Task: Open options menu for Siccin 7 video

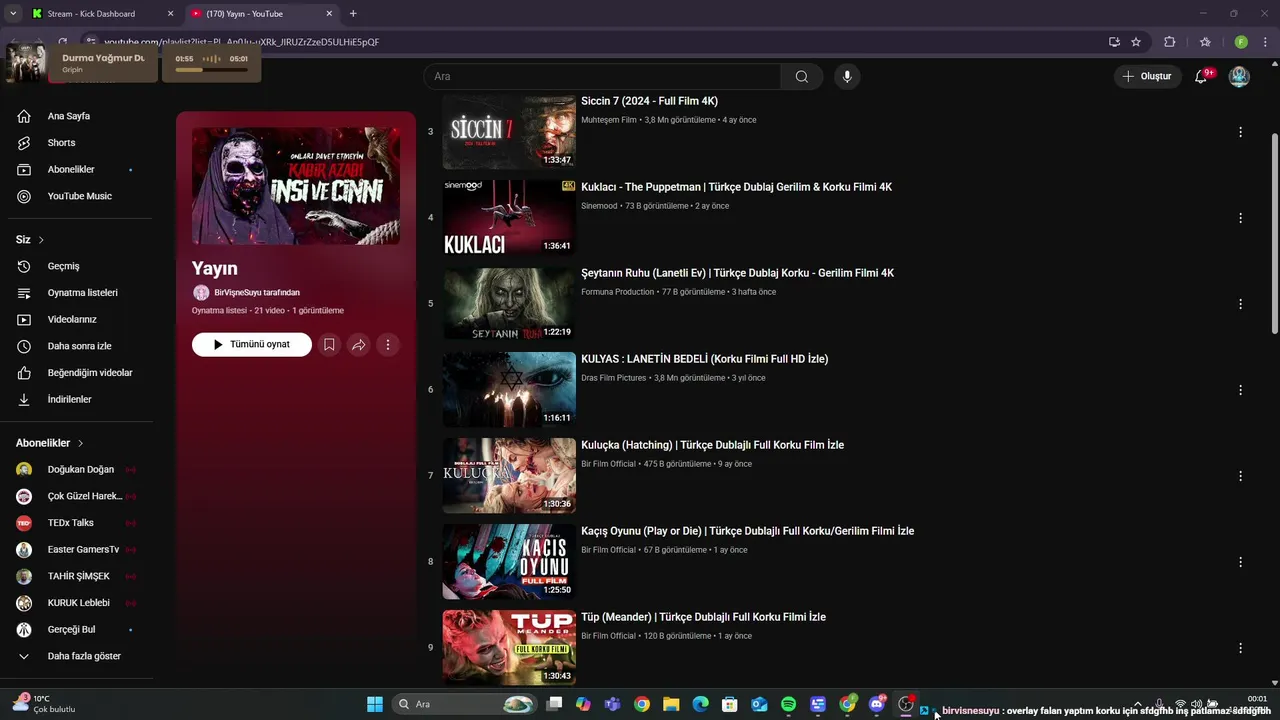Action: coord(1240,132)
